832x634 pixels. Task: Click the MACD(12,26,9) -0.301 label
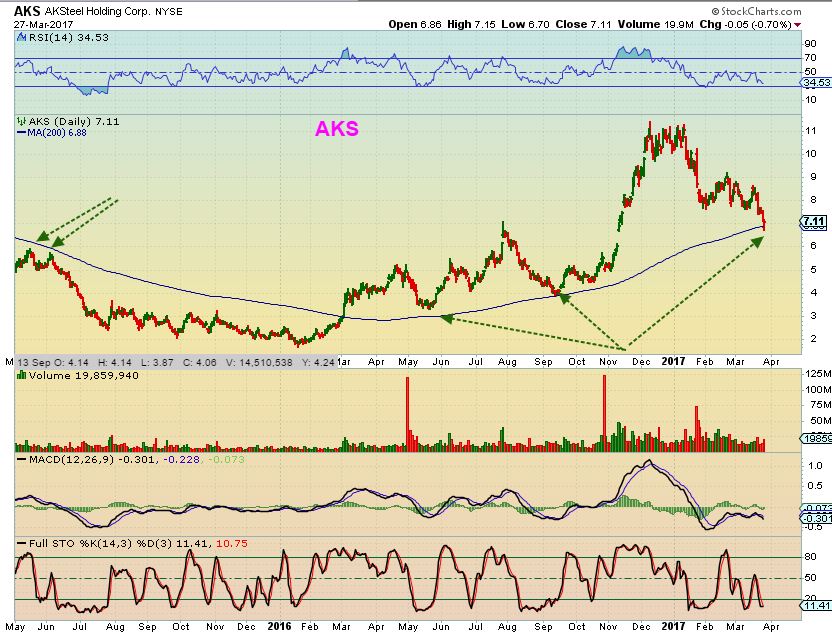click(92, 459)
